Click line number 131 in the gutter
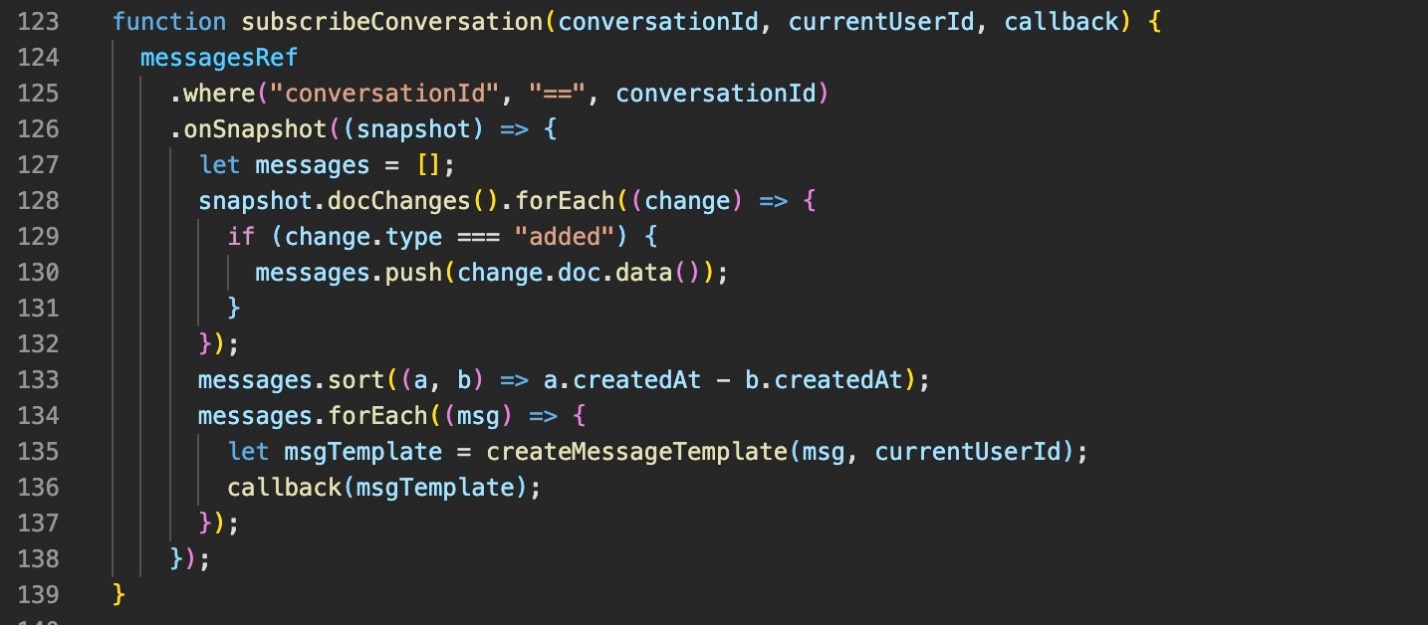 pyautogui.click(x=38, y=307)
